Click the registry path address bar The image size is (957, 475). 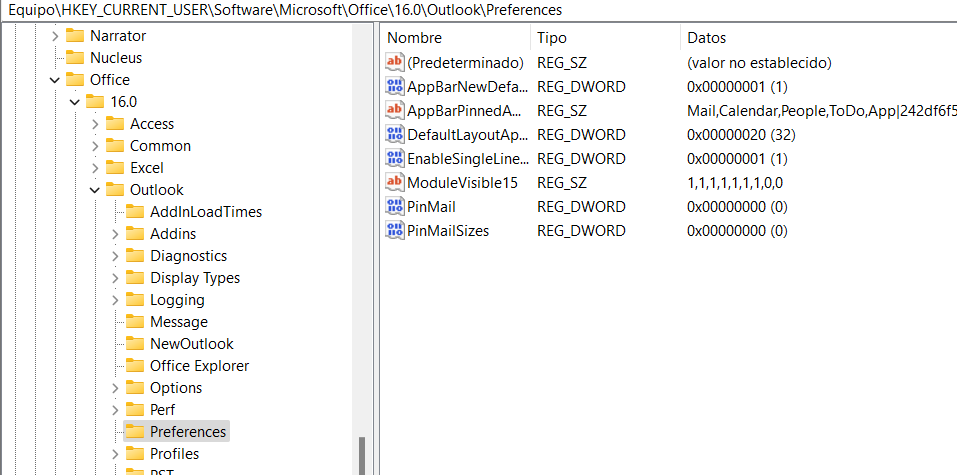tap(478, 10)
